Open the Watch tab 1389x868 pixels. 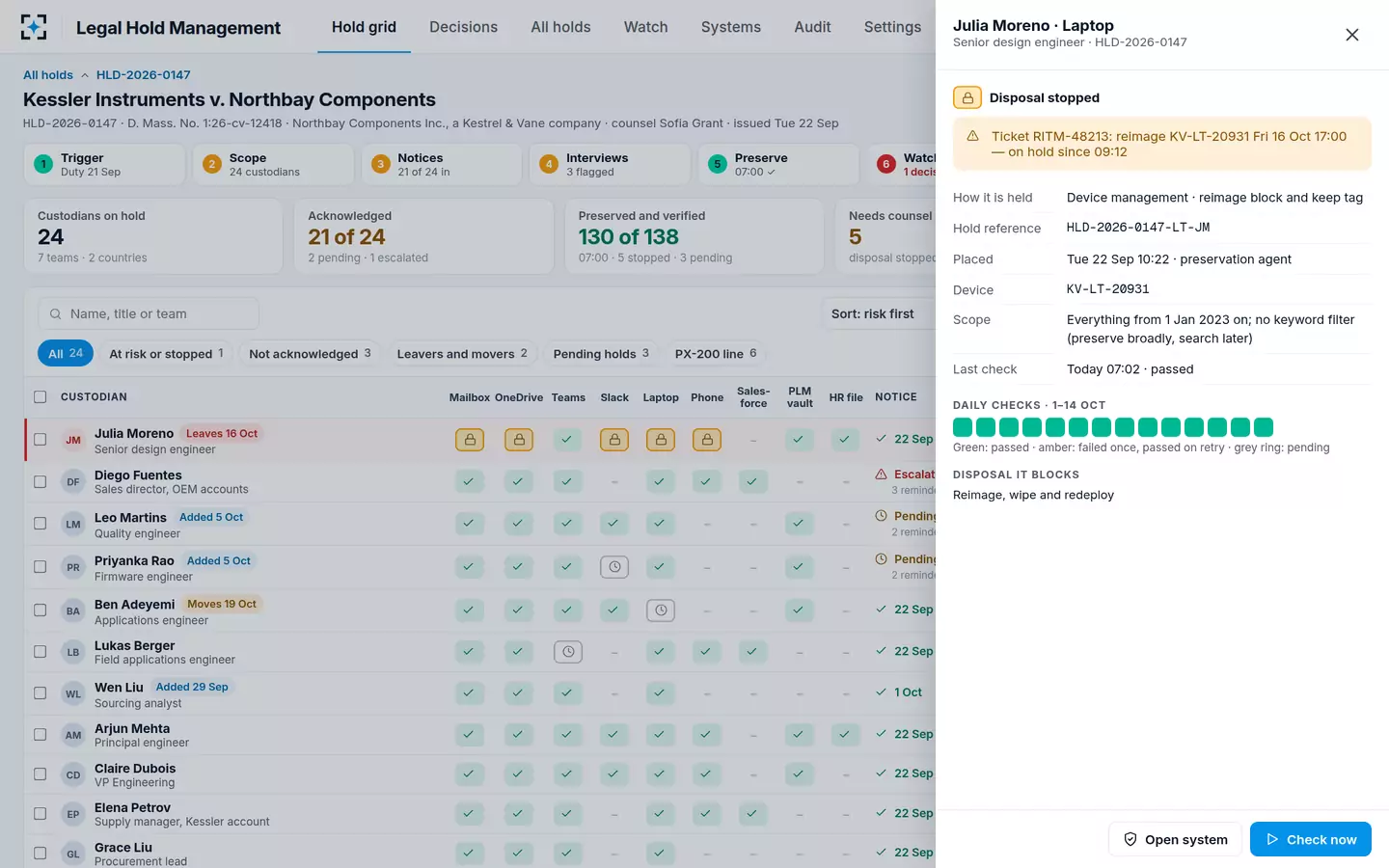coord(645,27)
